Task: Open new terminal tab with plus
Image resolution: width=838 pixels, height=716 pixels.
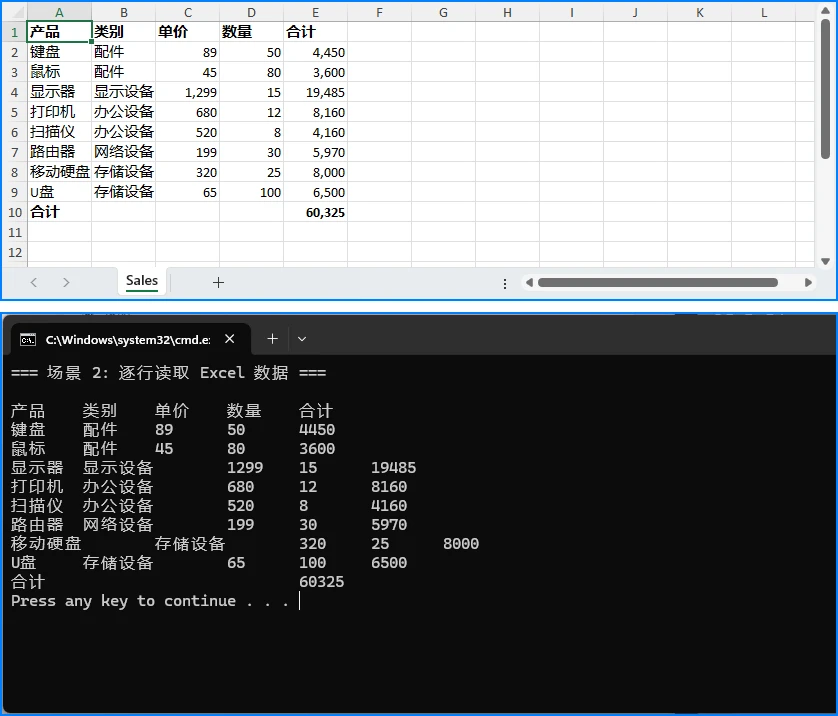Action: (x=272, y=339)
